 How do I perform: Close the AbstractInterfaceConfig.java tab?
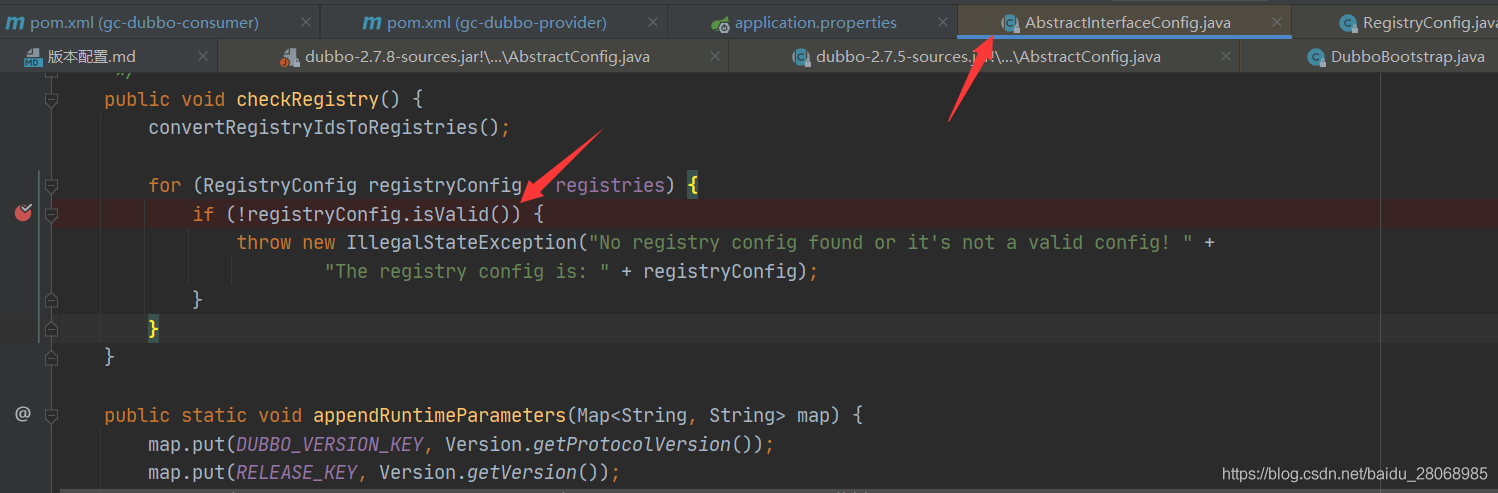[x=1276, y=22]
